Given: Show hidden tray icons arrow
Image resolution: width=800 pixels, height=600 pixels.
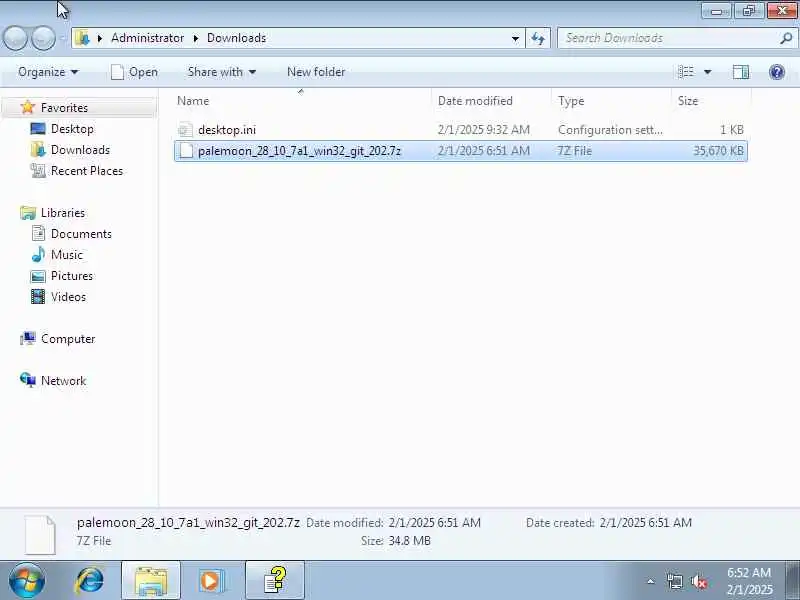Looking at the screenshot, I should coord(651,581).
